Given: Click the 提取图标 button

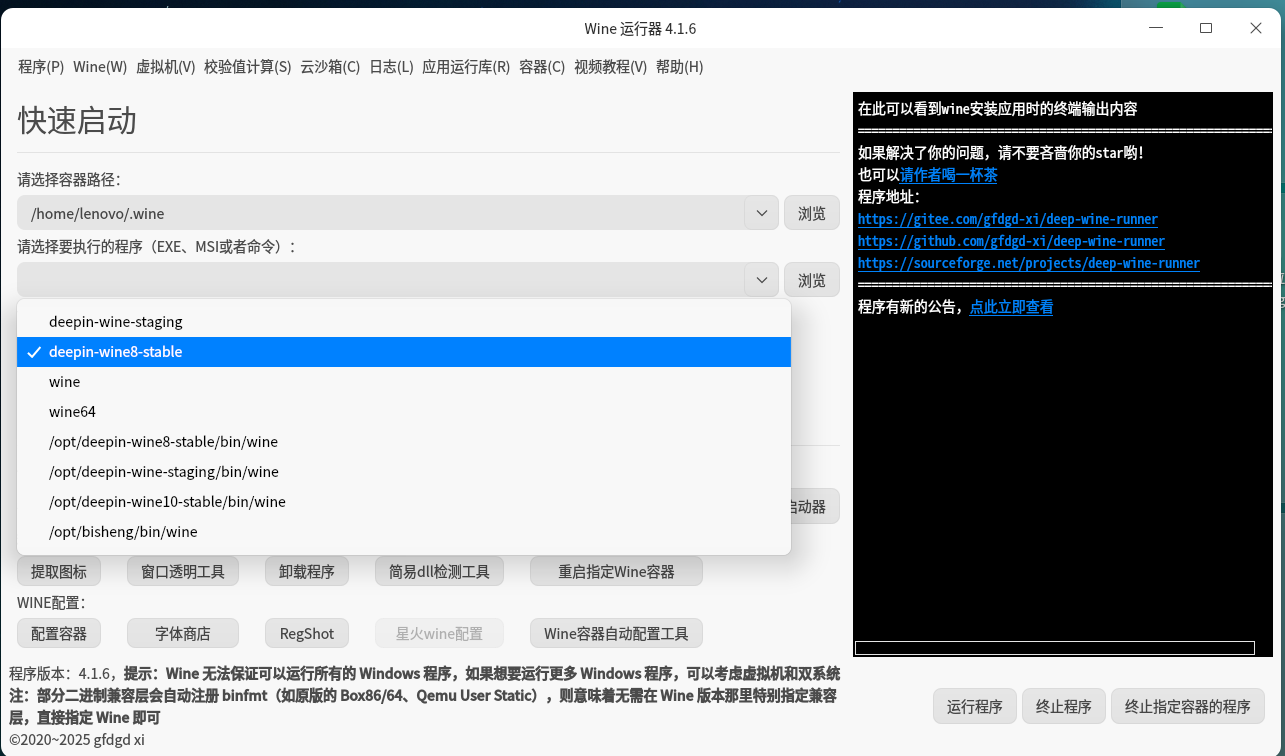Looking at the screenshot, I should tap(59, 572).
